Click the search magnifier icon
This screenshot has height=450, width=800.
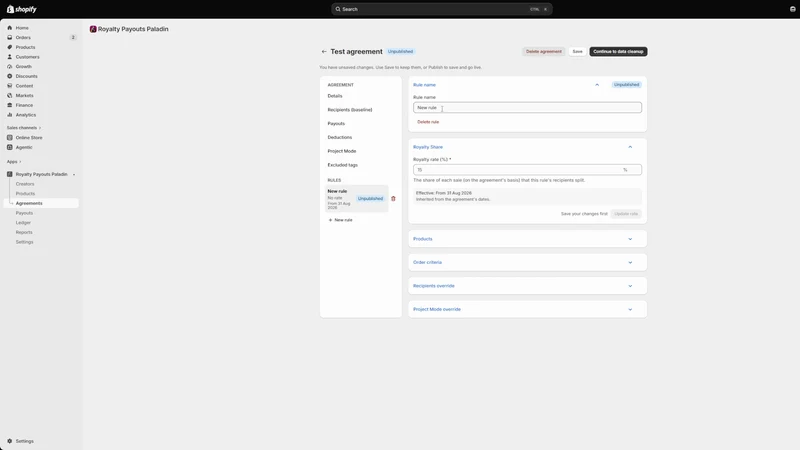tap(338, 9)
